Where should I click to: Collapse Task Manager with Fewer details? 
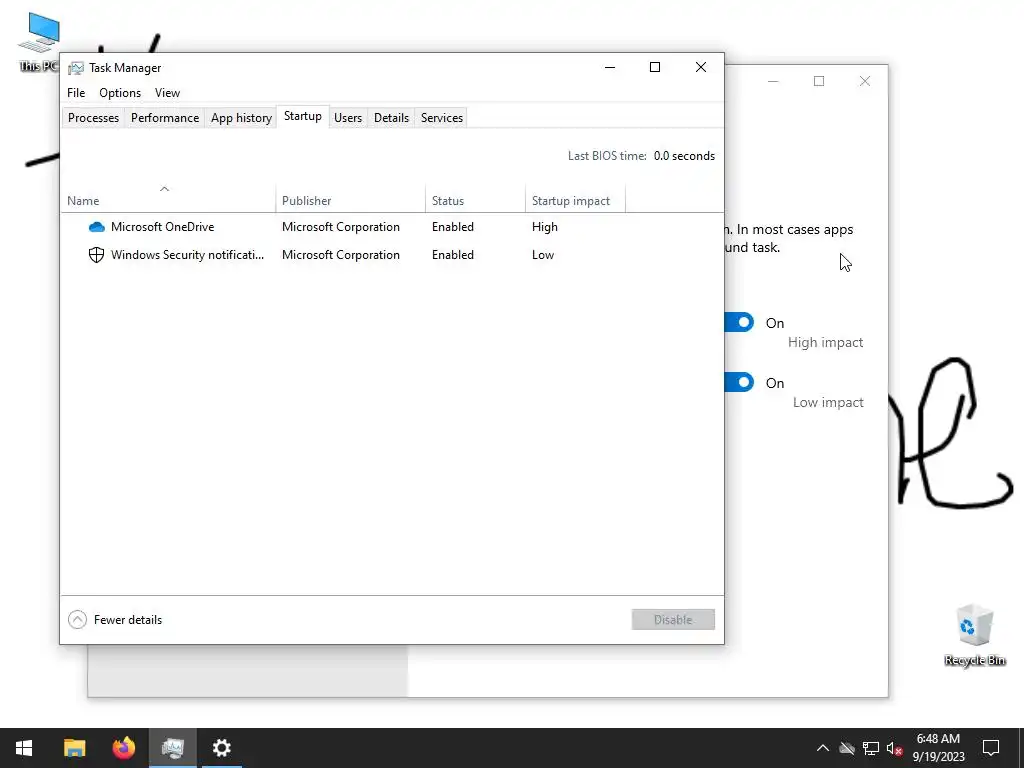(x=116, y=620)
